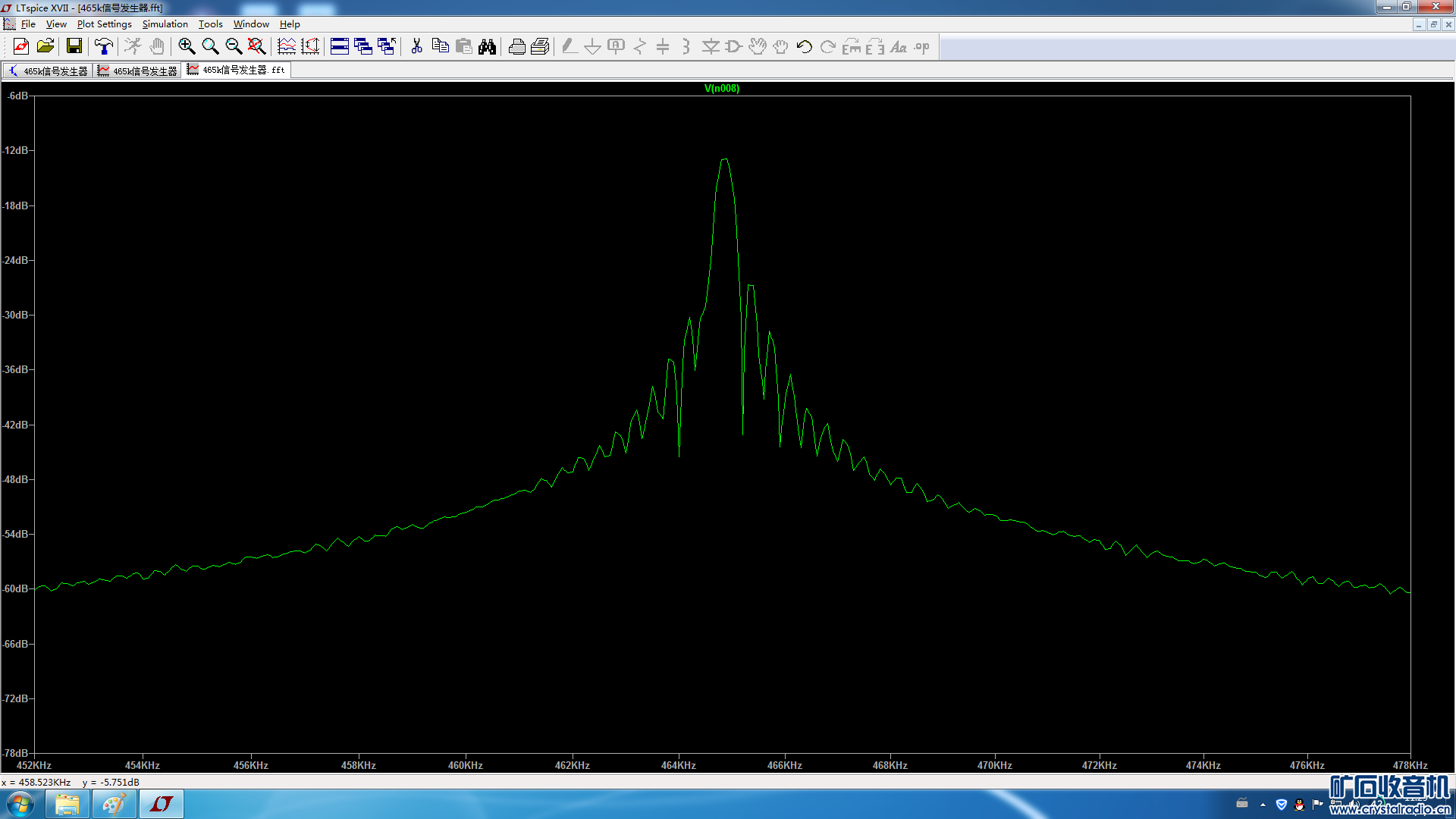This screenshot has height=819, width=1456.
Task: Click the Print icon
Action: coord(516,47)
